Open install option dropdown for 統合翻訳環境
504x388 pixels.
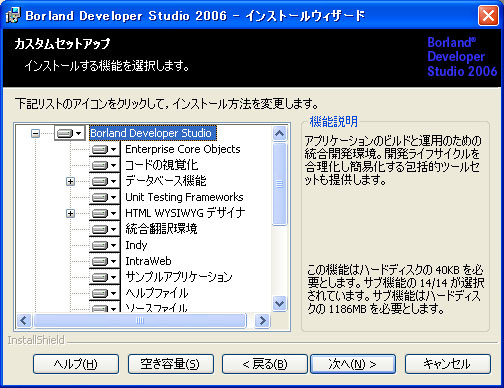(x=105, y=229)
